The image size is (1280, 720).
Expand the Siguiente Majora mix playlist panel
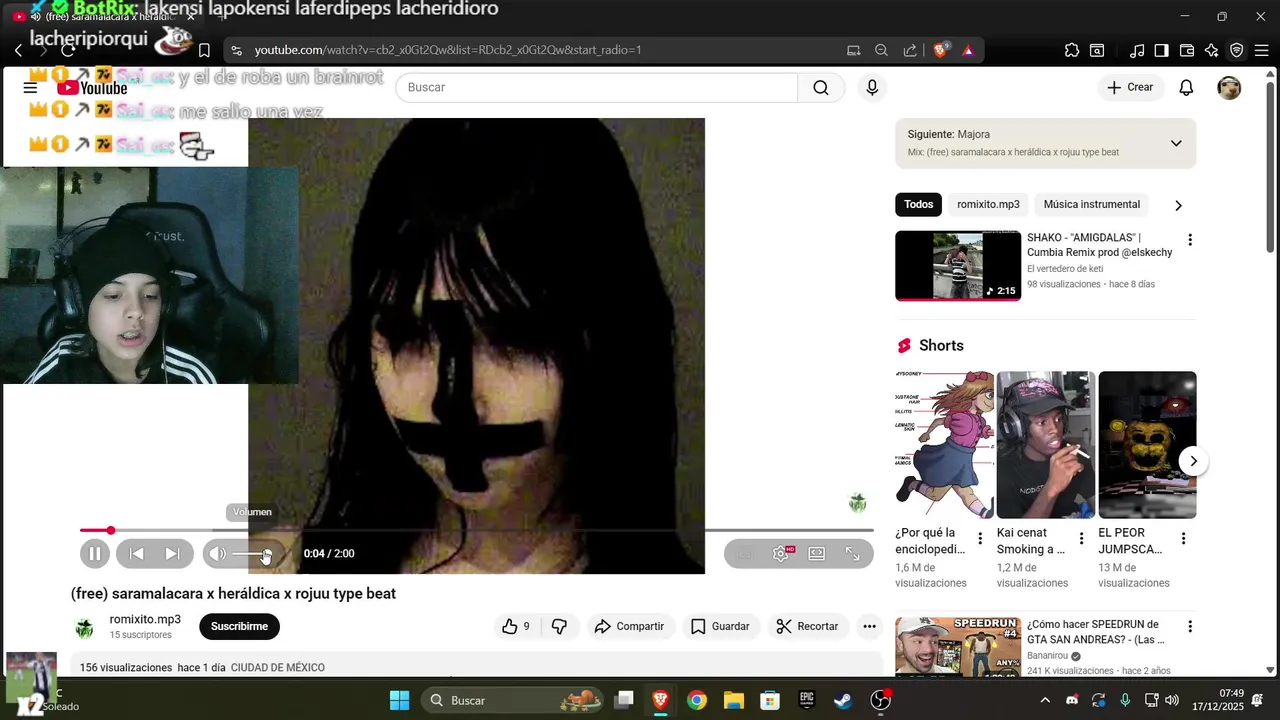[x=1176, y=143]
